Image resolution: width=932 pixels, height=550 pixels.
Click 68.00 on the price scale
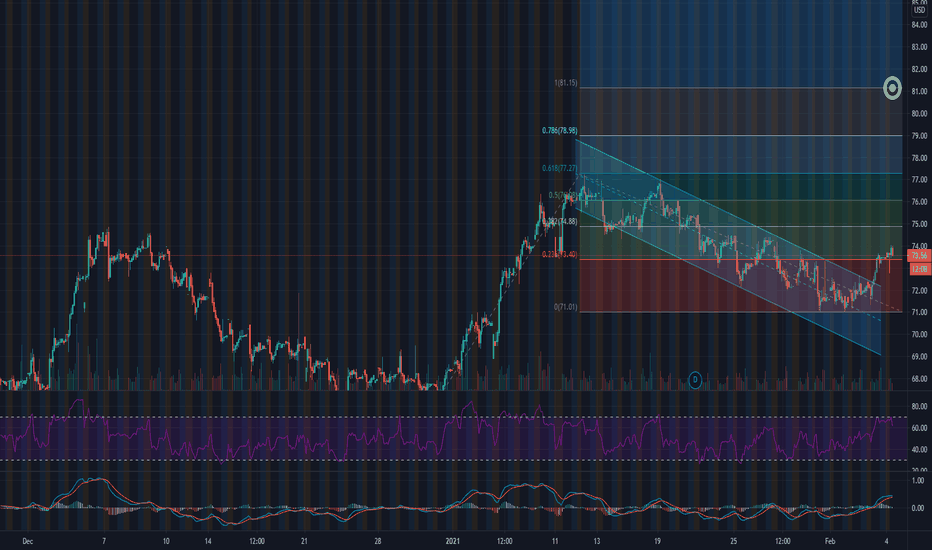tap(919, 379)
